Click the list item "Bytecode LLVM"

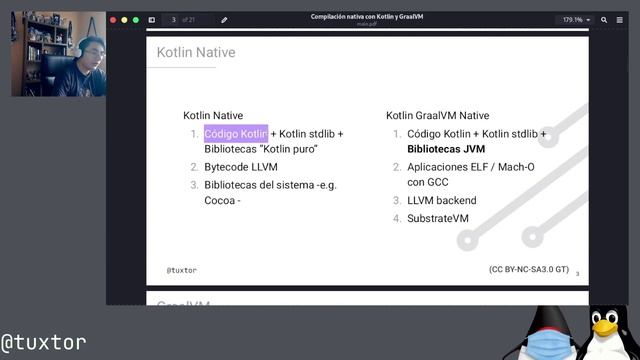click(241, 167)
